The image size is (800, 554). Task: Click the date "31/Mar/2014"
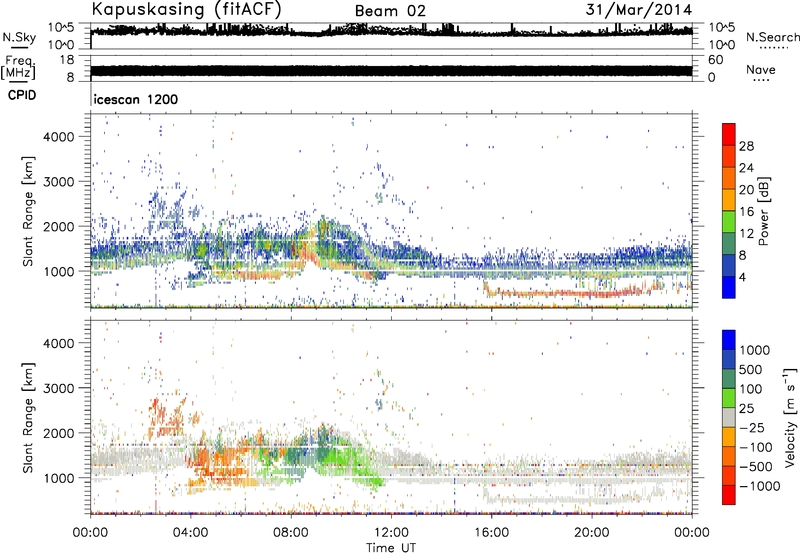639,10
